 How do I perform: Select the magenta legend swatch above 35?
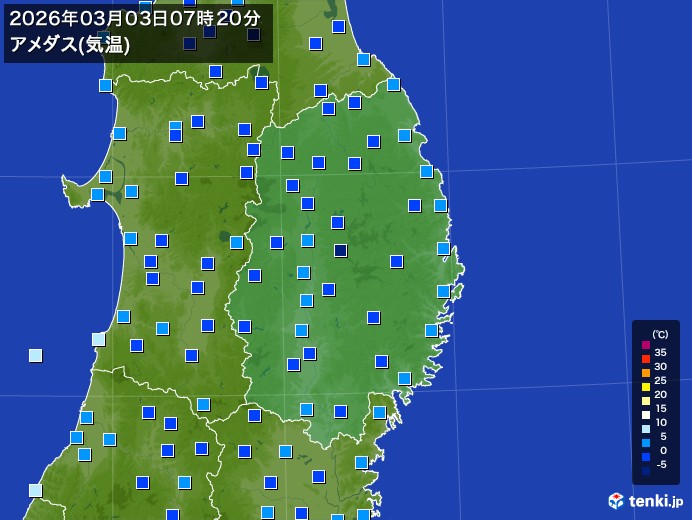tap(646, 345)
